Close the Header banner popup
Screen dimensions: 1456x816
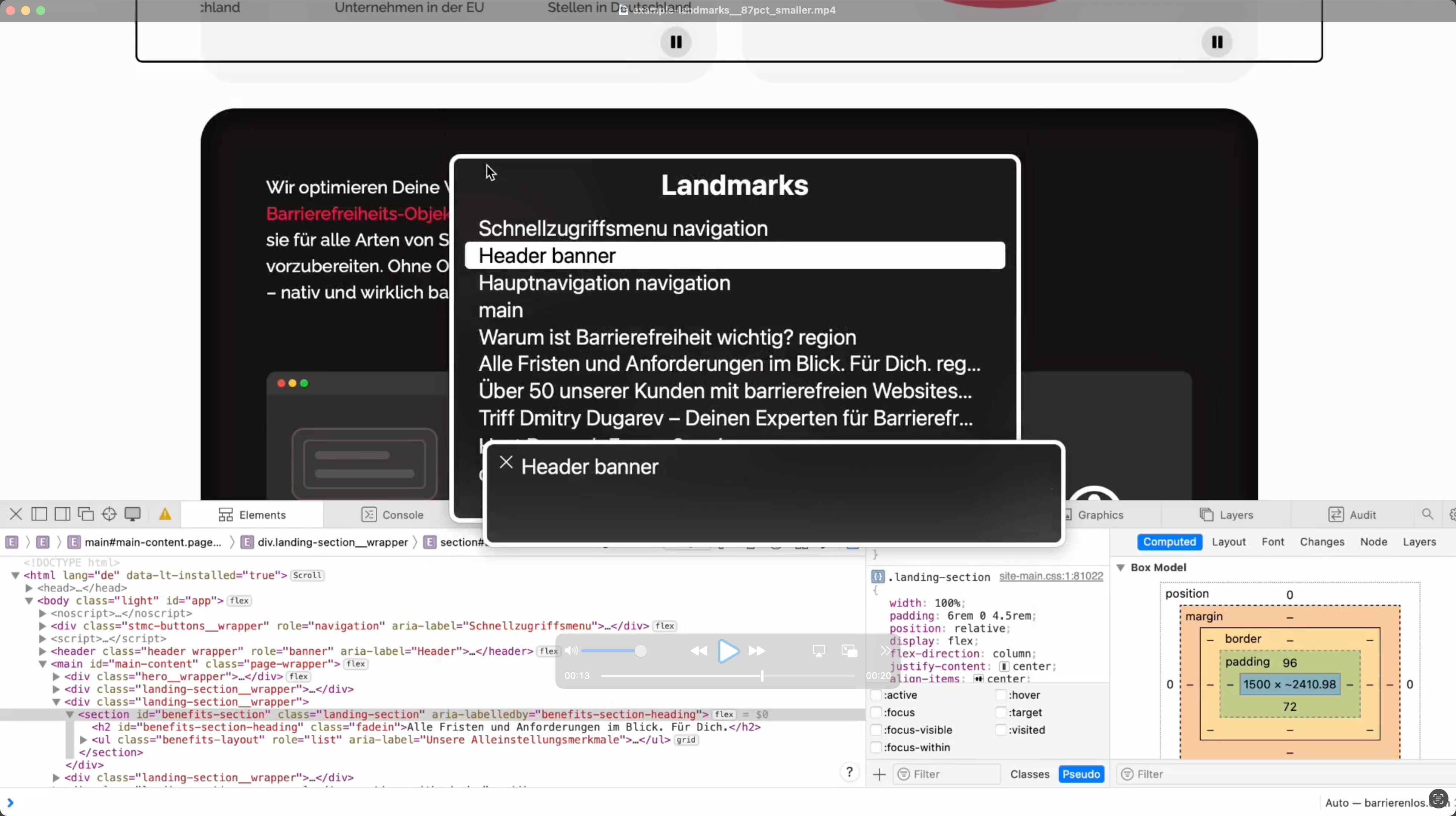click(506, 463)
